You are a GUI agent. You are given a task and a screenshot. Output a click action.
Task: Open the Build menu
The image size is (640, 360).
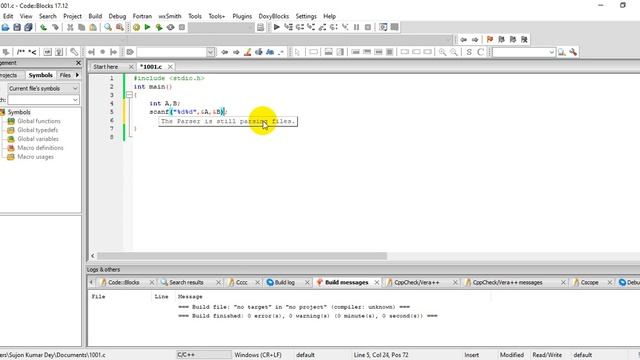coord(95,16)
